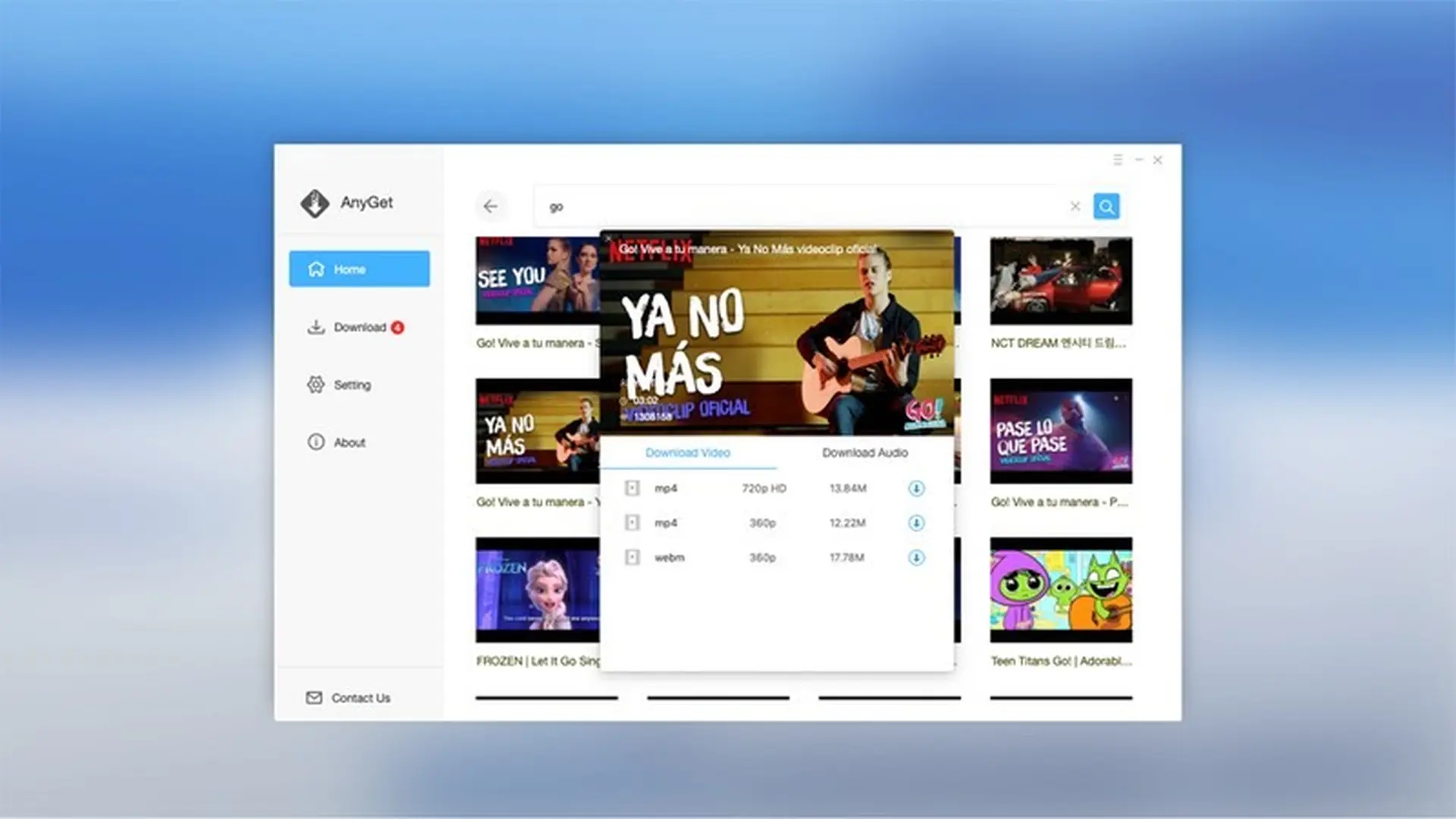Open Contact Us mail icon

coord(315,697)
